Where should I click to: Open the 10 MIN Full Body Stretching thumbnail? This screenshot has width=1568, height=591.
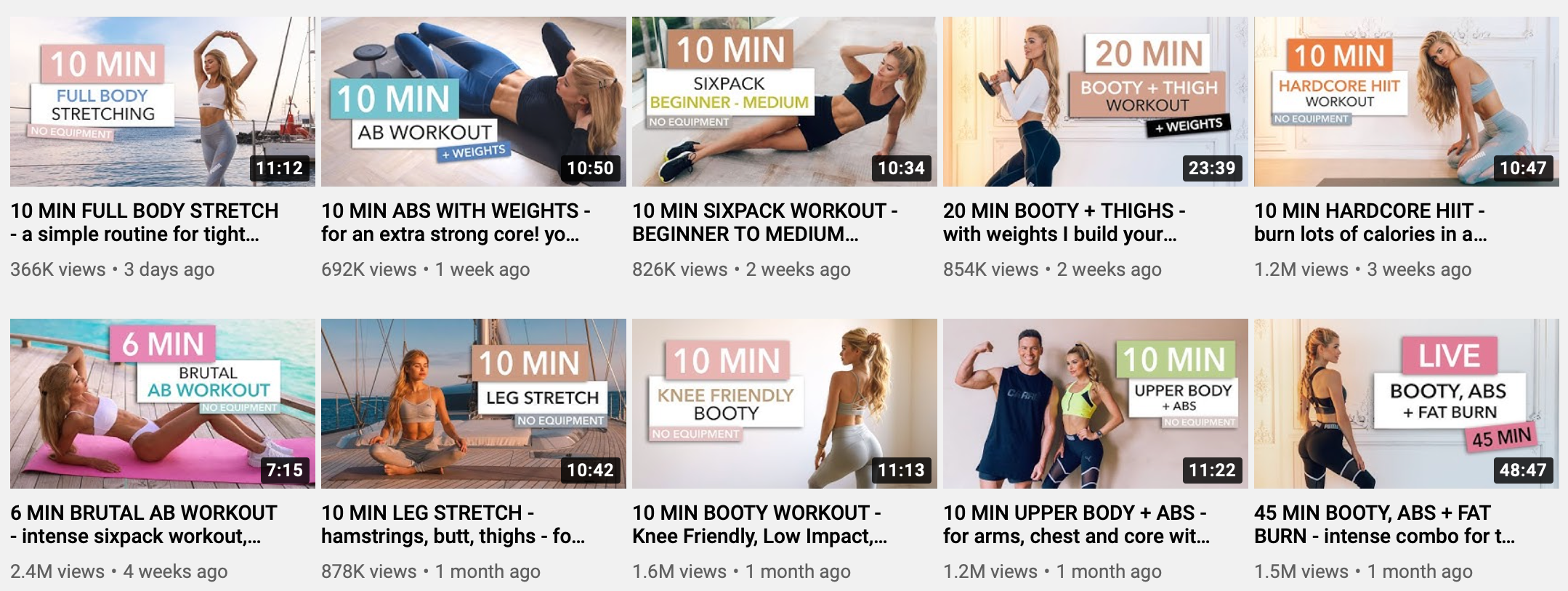pos(163,102)
